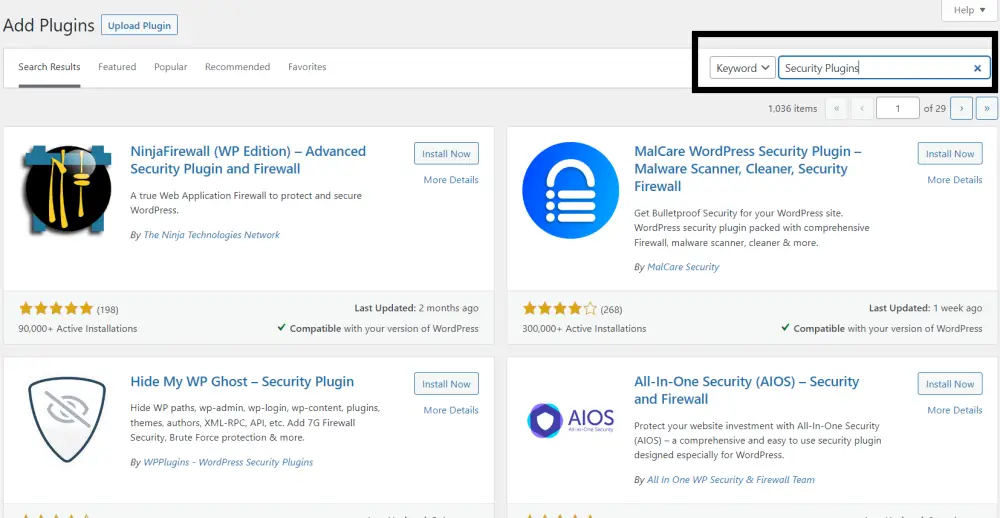This screenshot has height=518, width=1000.
Task: Open the Featured plugins tab
Action: [117, 67]
